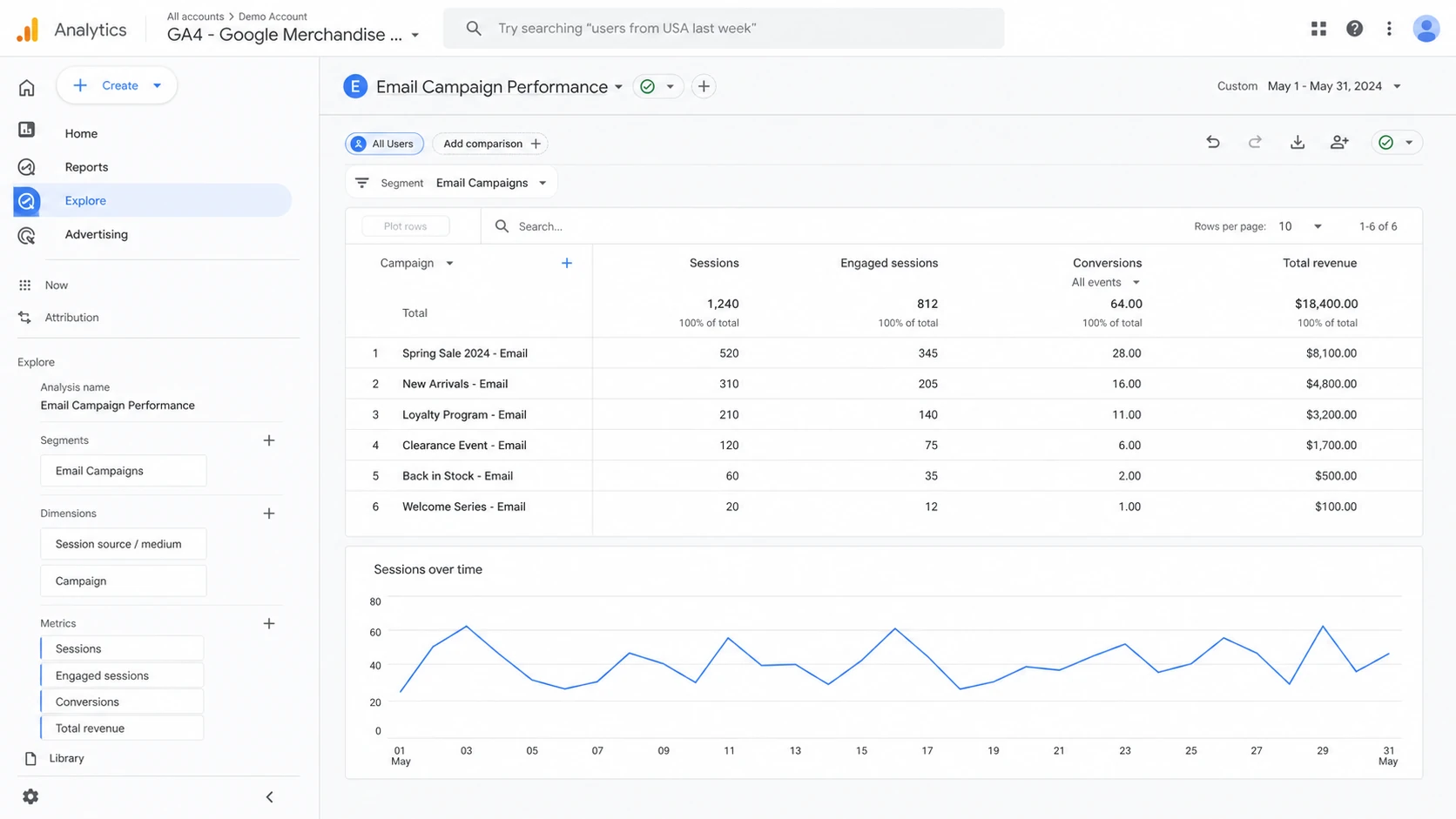Click the Plot rows button
Image resolution: width=1456 pixels, height=819 pixels.
pyautogui.click(x=405, y=226)
